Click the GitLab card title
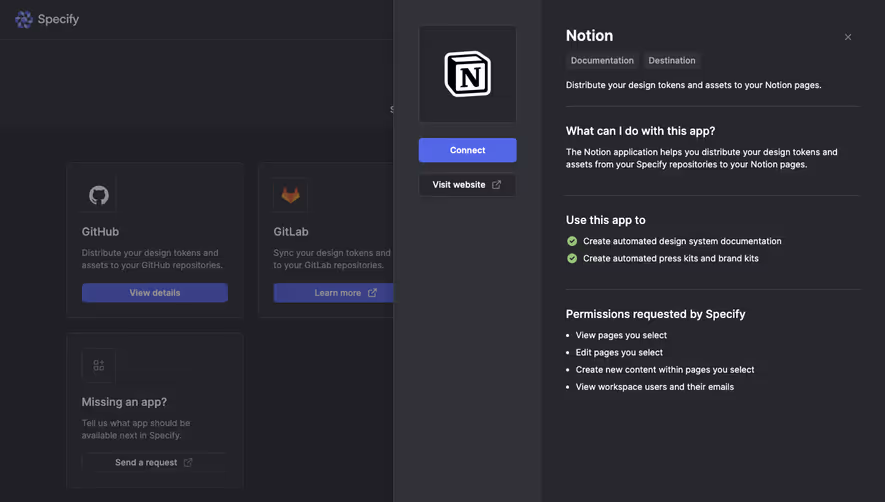 click(291, 232)
